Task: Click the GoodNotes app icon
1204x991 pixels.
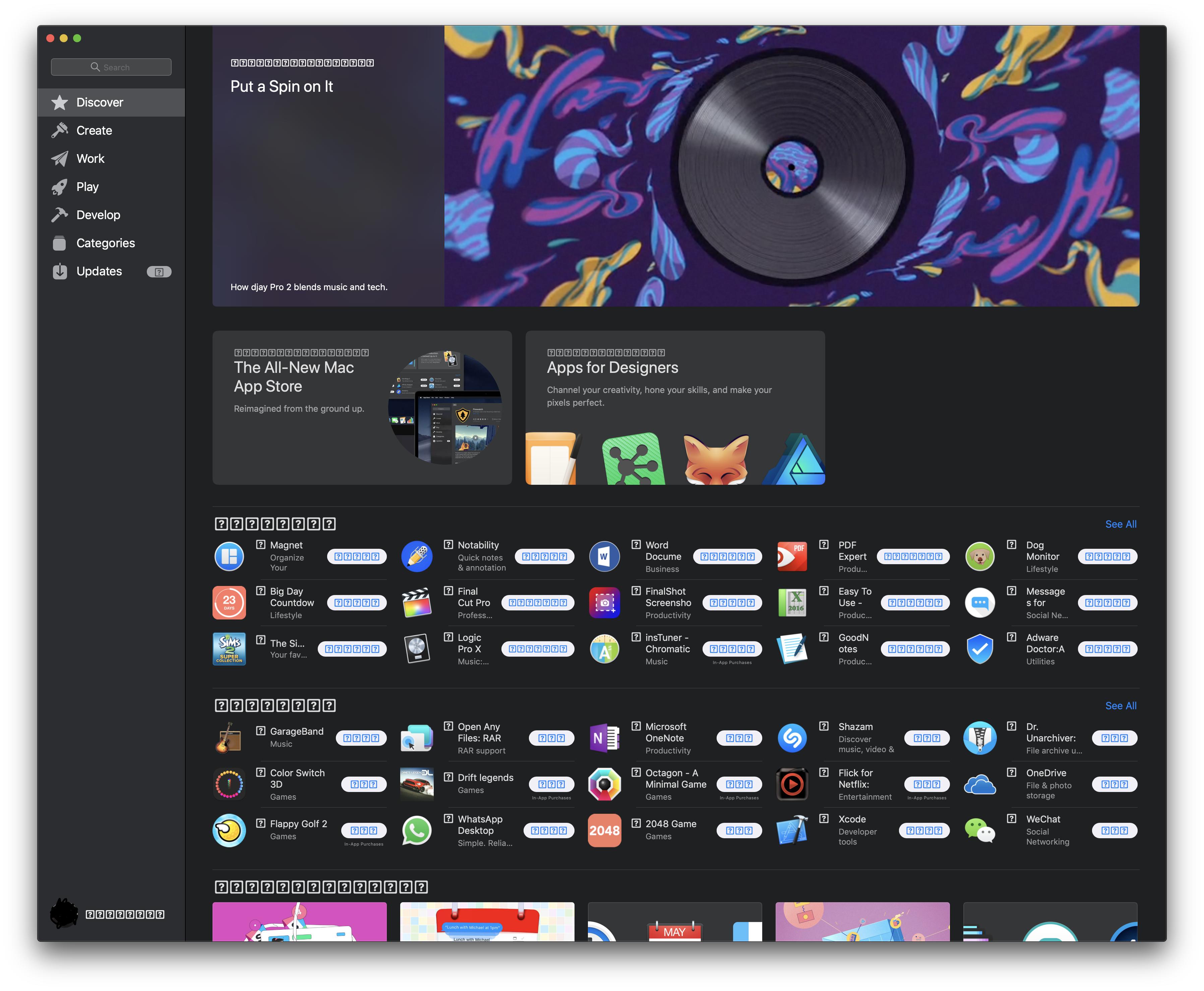Action: (792, 649)
